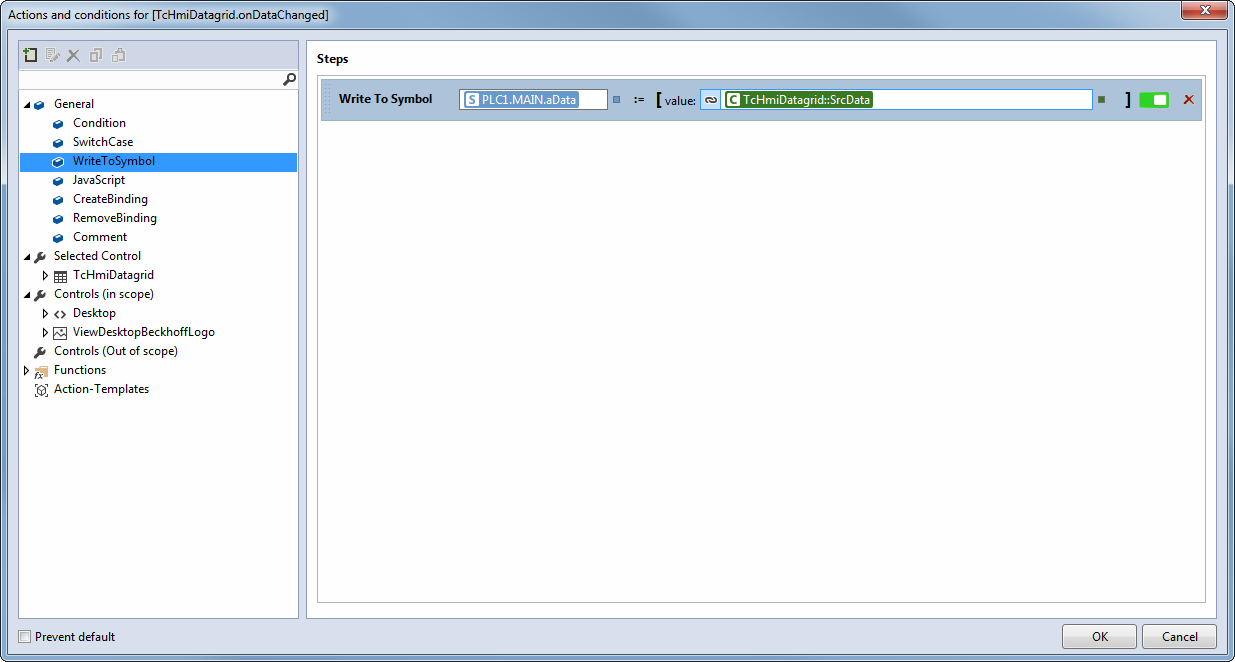Collapse the Controls (in scope) node
1235x662 pixels.
pos(27,294)
